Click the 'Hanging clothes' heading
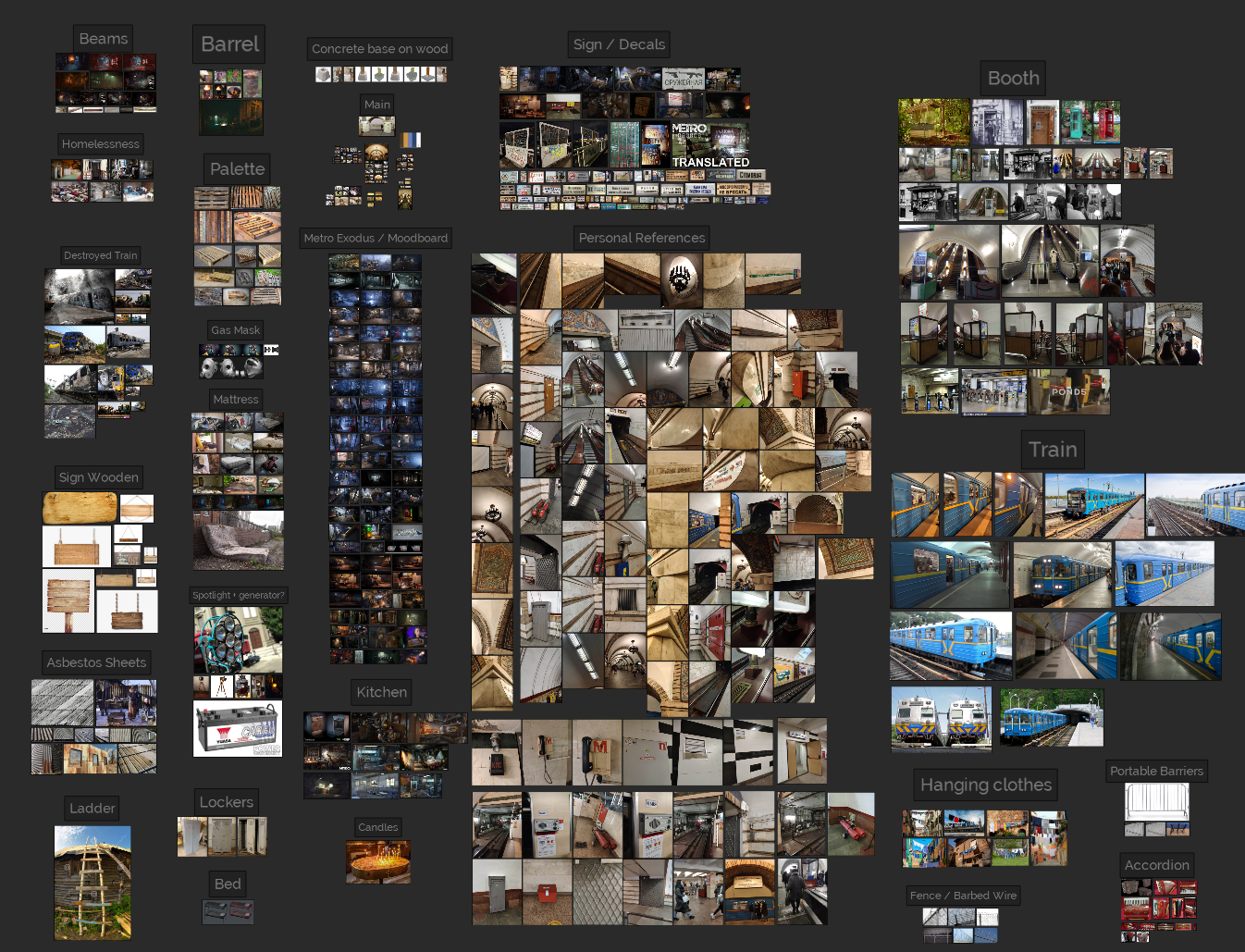The width and height of the screenshot is (1245, 952). coord(986,785)
